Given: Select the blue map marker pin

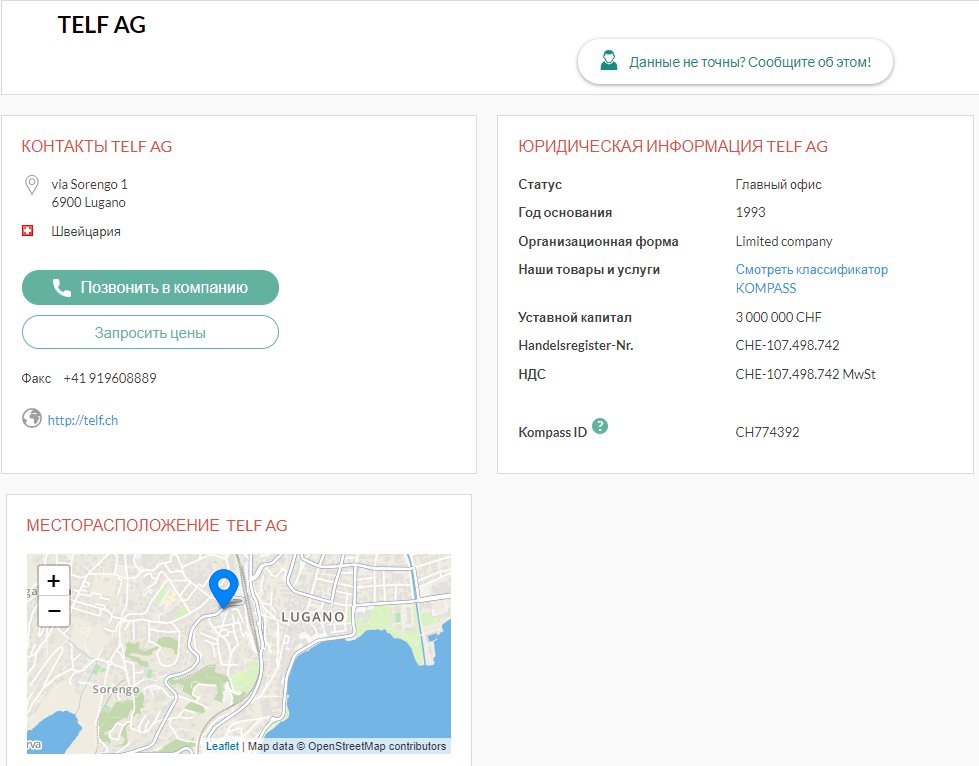Looking at the screenshot, I should coord(223,586).
